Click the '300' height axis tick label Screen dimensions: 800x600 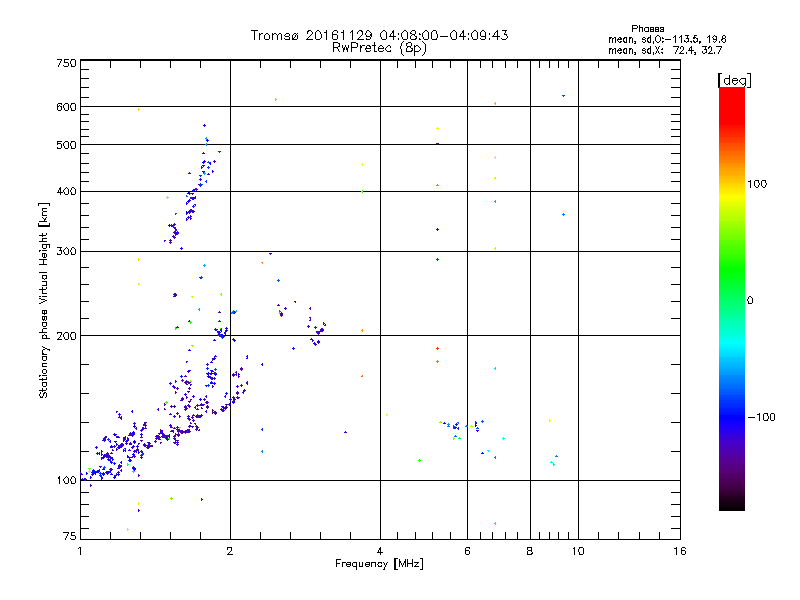click(x=67, y=251)
